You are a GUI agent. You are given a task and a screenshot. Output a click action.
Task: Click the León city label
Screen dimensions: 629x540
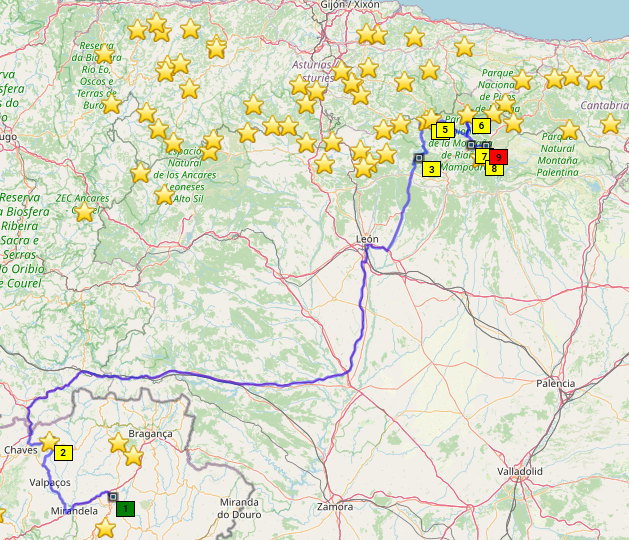click(368, 239)
